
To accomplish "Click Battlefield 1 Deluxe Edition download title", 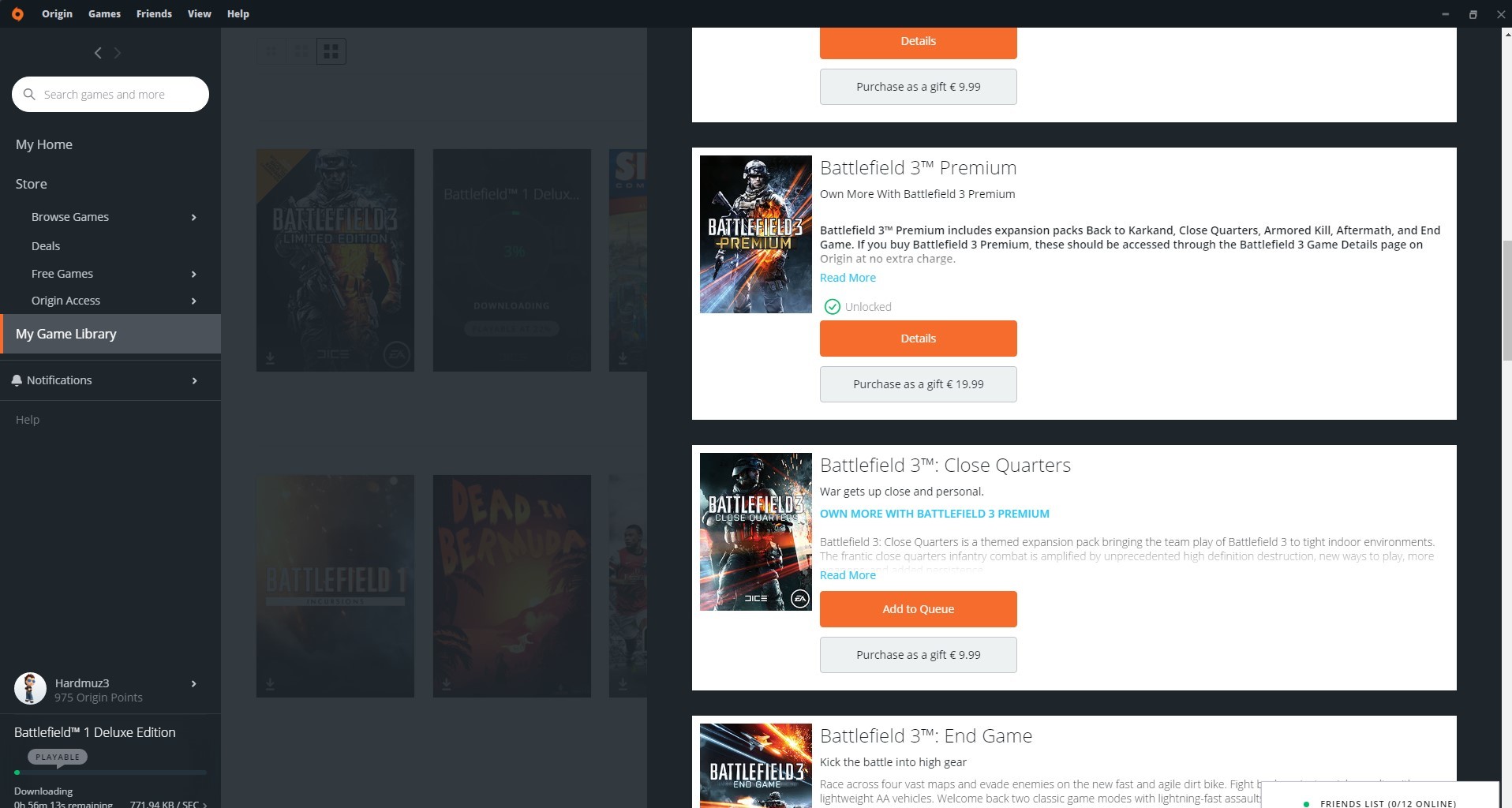I will (95, 732).
